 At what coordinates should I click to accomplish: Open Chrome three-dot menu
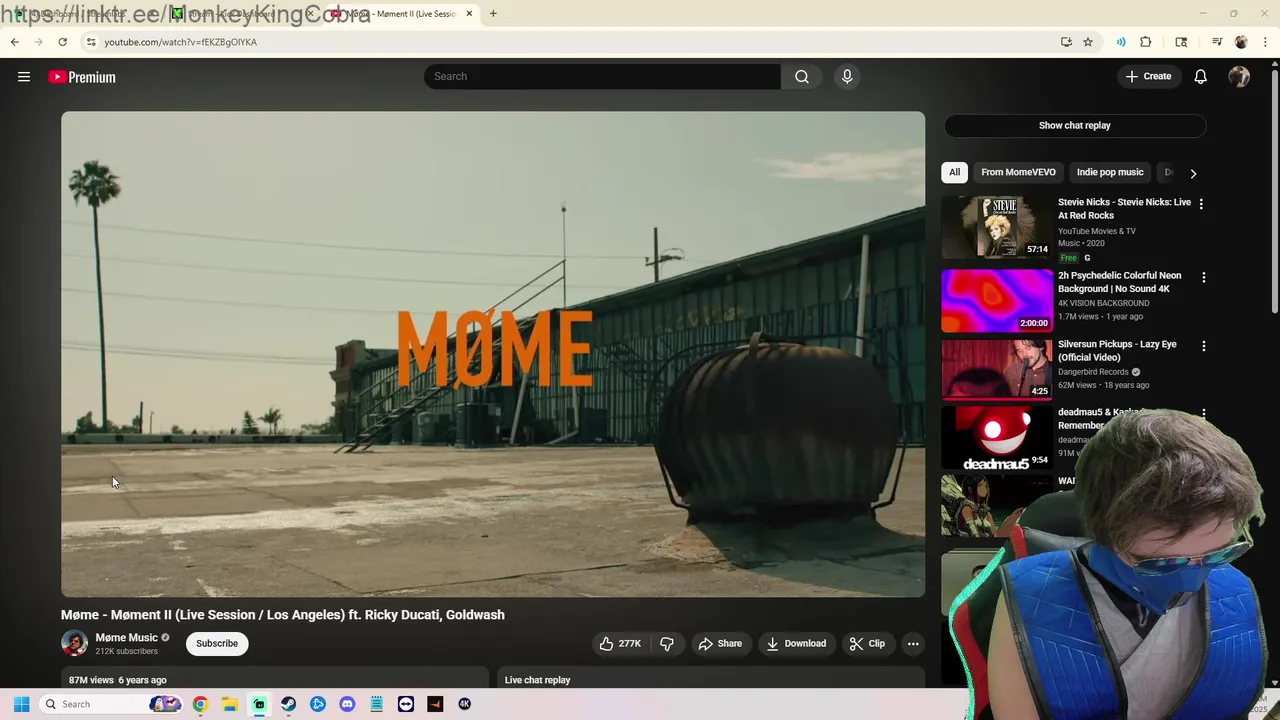[1265, 42]
